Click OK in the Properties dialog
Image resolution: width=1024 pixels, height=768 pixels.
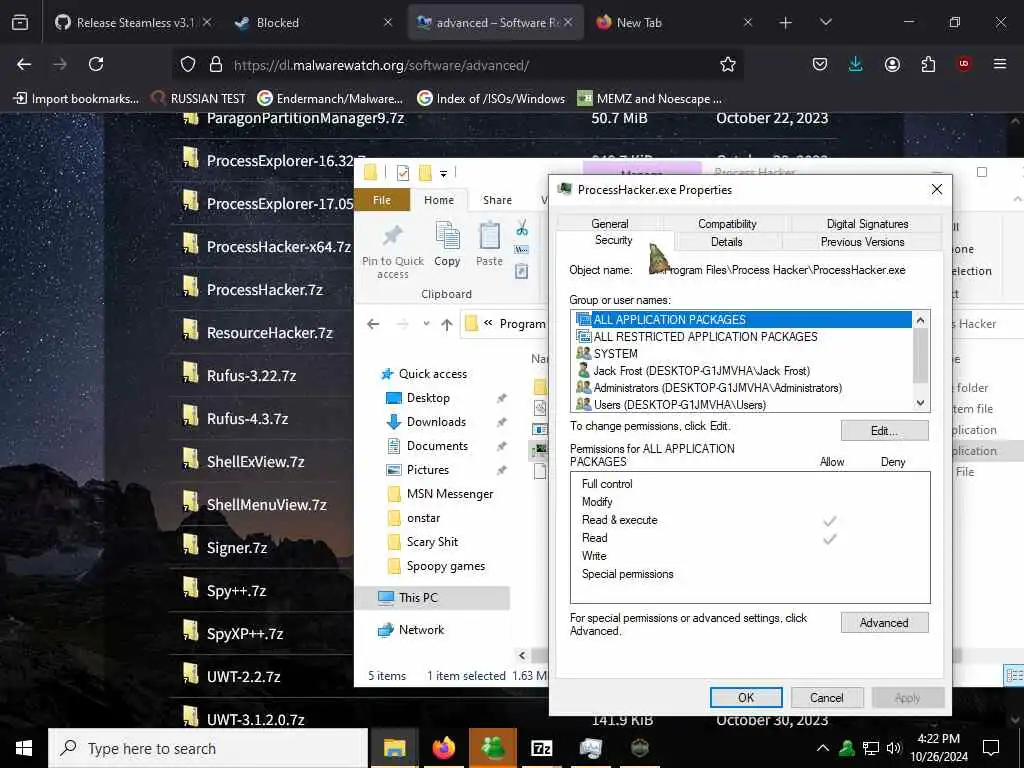tap(746, 697)
